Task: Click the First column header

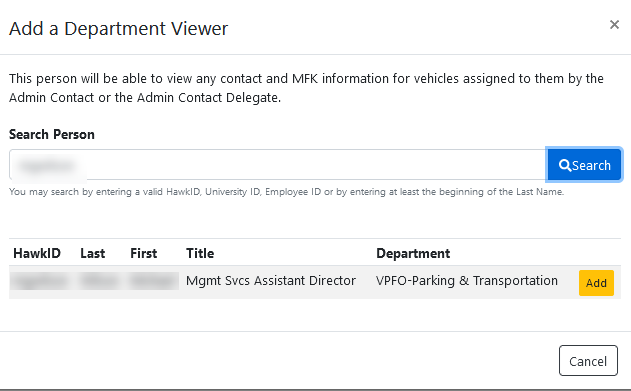Action: click(144, 253)
